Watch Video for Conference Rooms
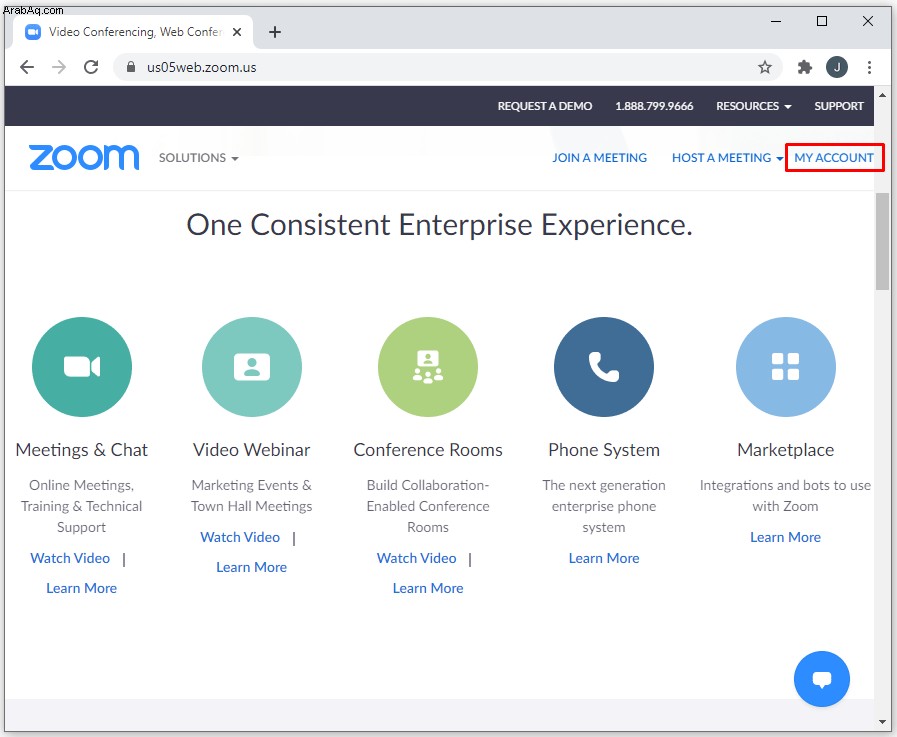The image size is (897, 737). [x=416, y=558]
